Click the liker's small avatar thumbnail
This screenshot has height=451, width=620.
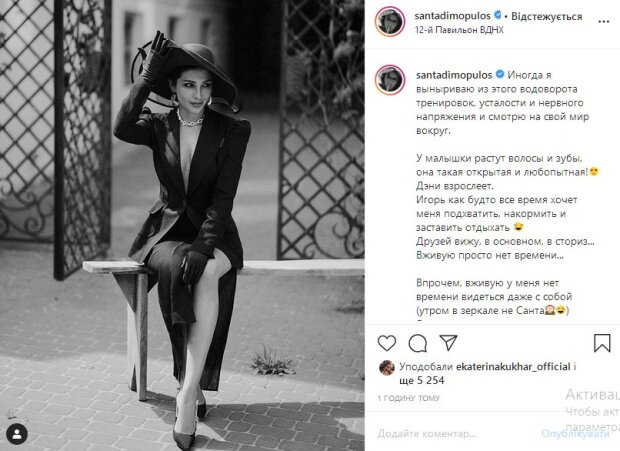pos(387,368)
